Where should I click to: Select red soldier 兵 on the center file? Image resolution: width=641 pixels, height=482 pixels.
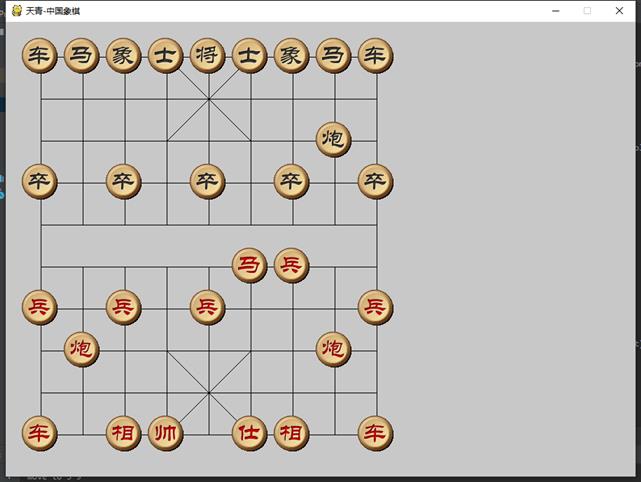(x=208, y=307)
